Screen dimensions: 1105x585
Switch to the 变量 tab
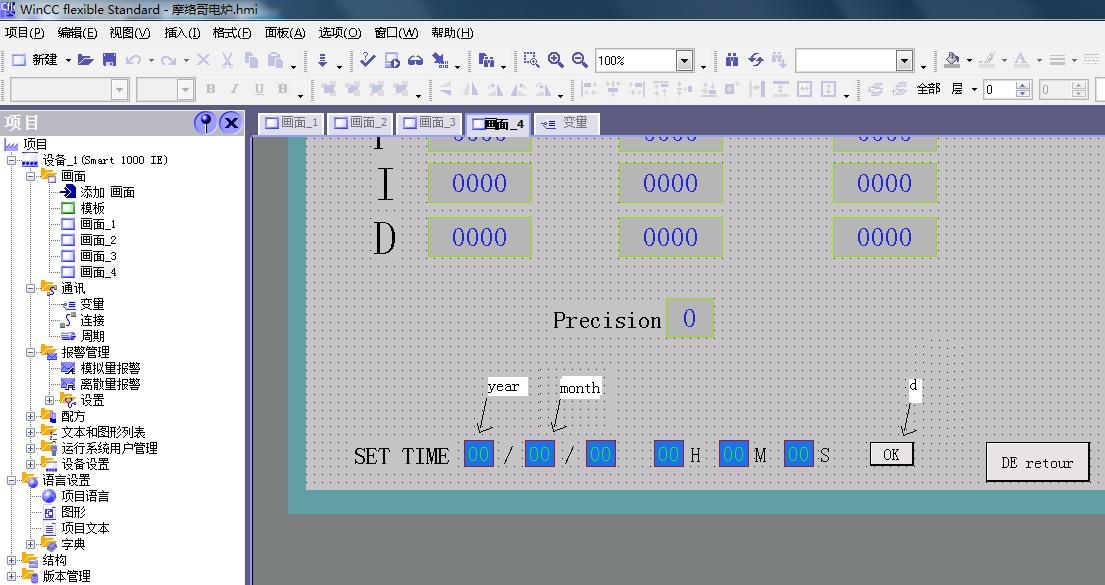pos(567,123)
